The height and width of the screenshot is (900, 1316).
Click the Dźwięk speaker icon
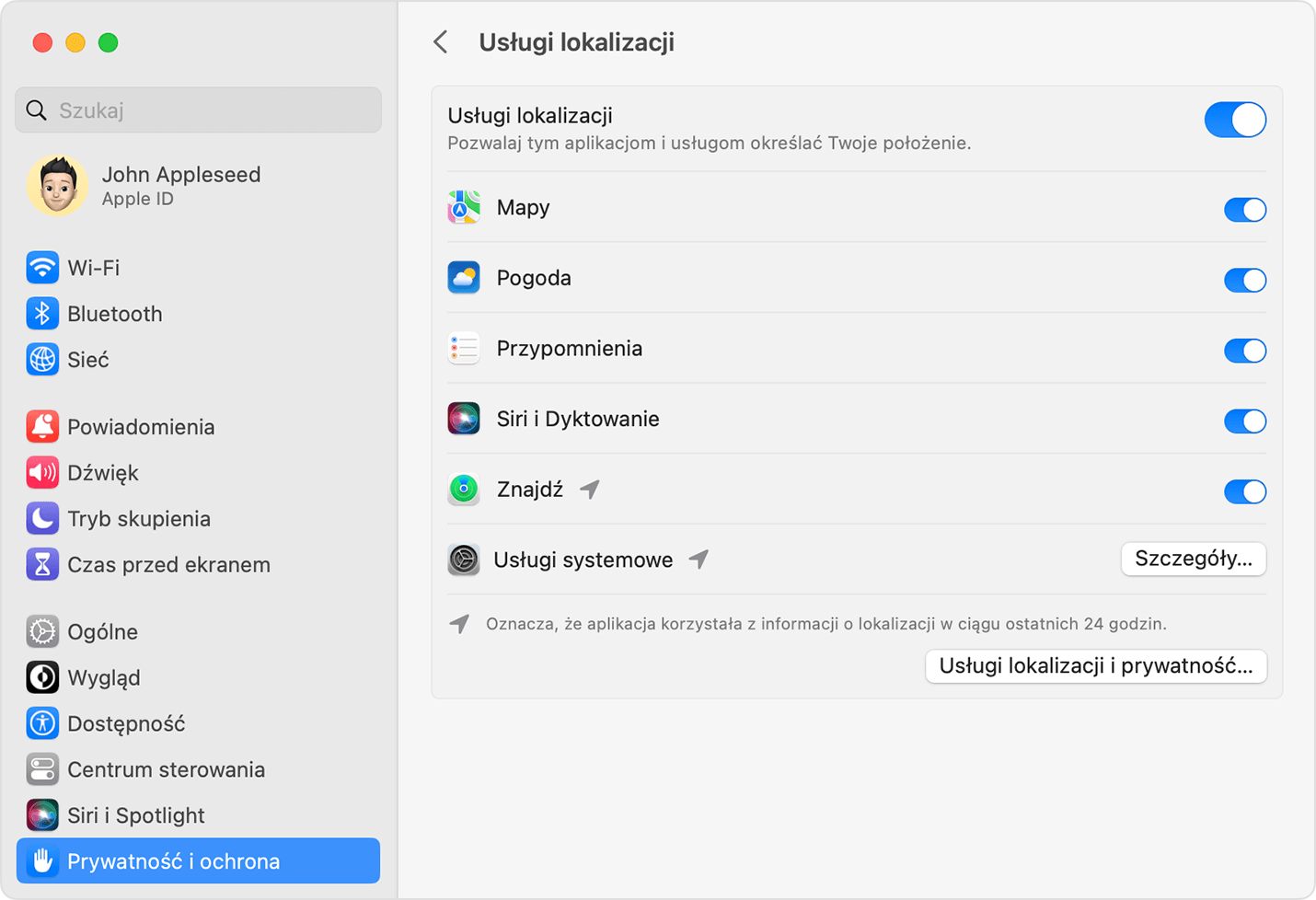point(42,473)
